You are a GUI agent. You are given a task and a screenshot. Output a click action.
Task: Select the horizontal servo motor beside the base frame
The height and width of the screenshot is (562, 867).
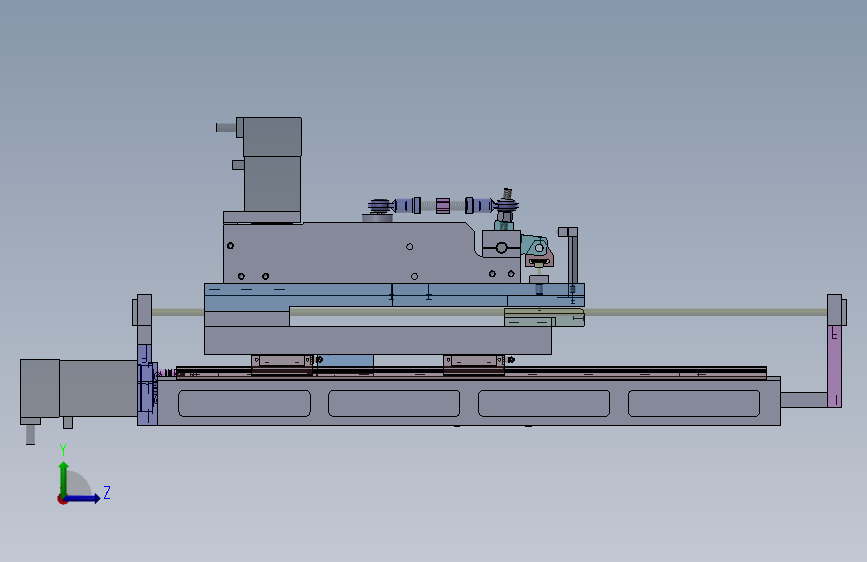tap(79, 388)
